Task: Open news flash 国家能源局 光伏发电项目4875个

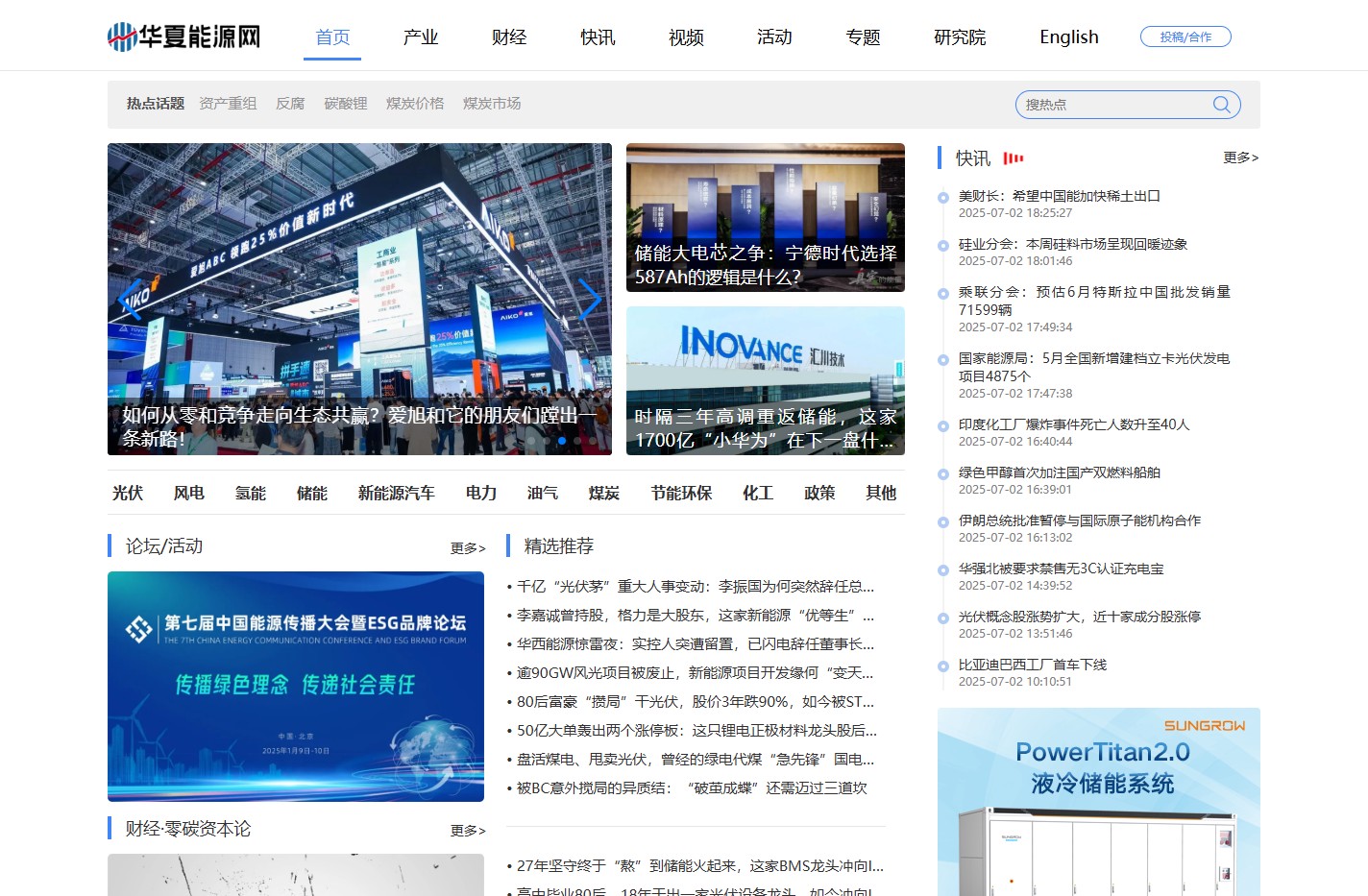Action: [x=1094, y=367]
